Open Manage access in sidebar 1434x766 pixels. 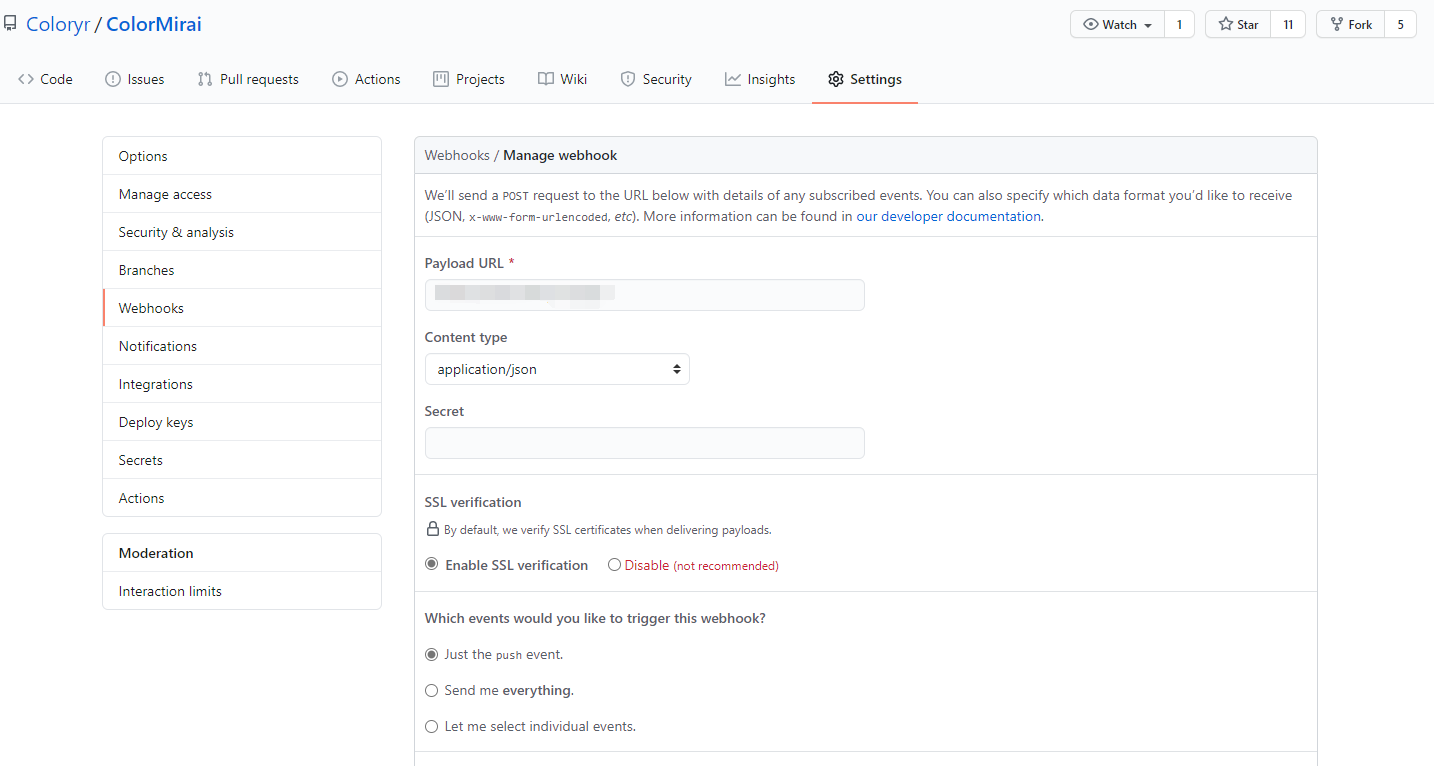tap(242, 194)
